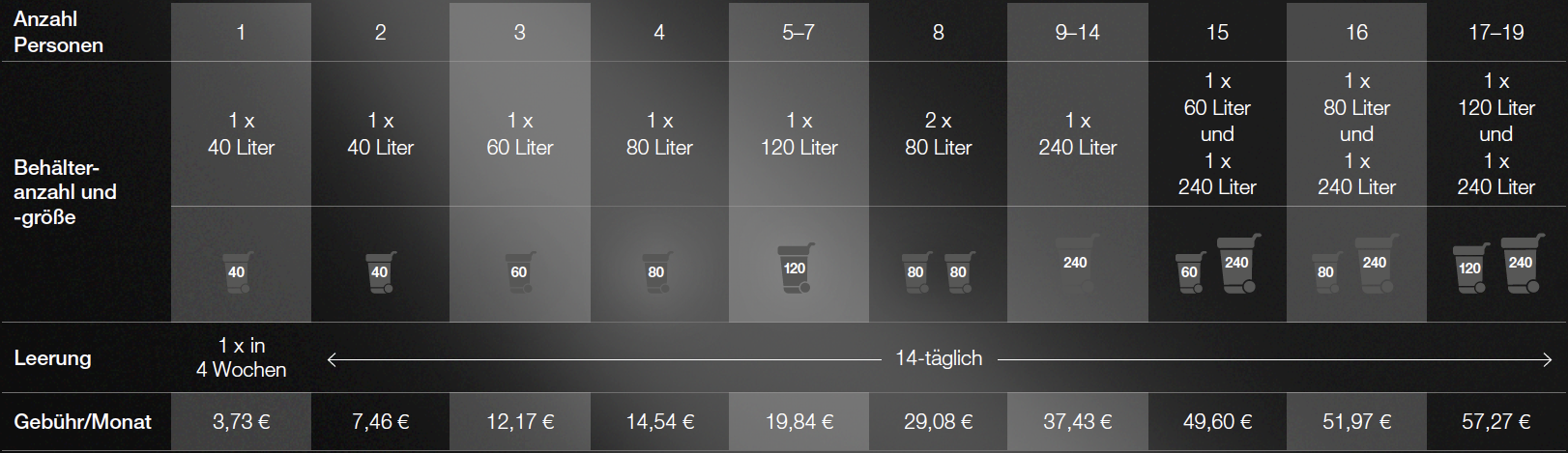1568x453 pixels.
Task: Click the 40 liter bin icon for 2 persons
Action: pos(380,272)
